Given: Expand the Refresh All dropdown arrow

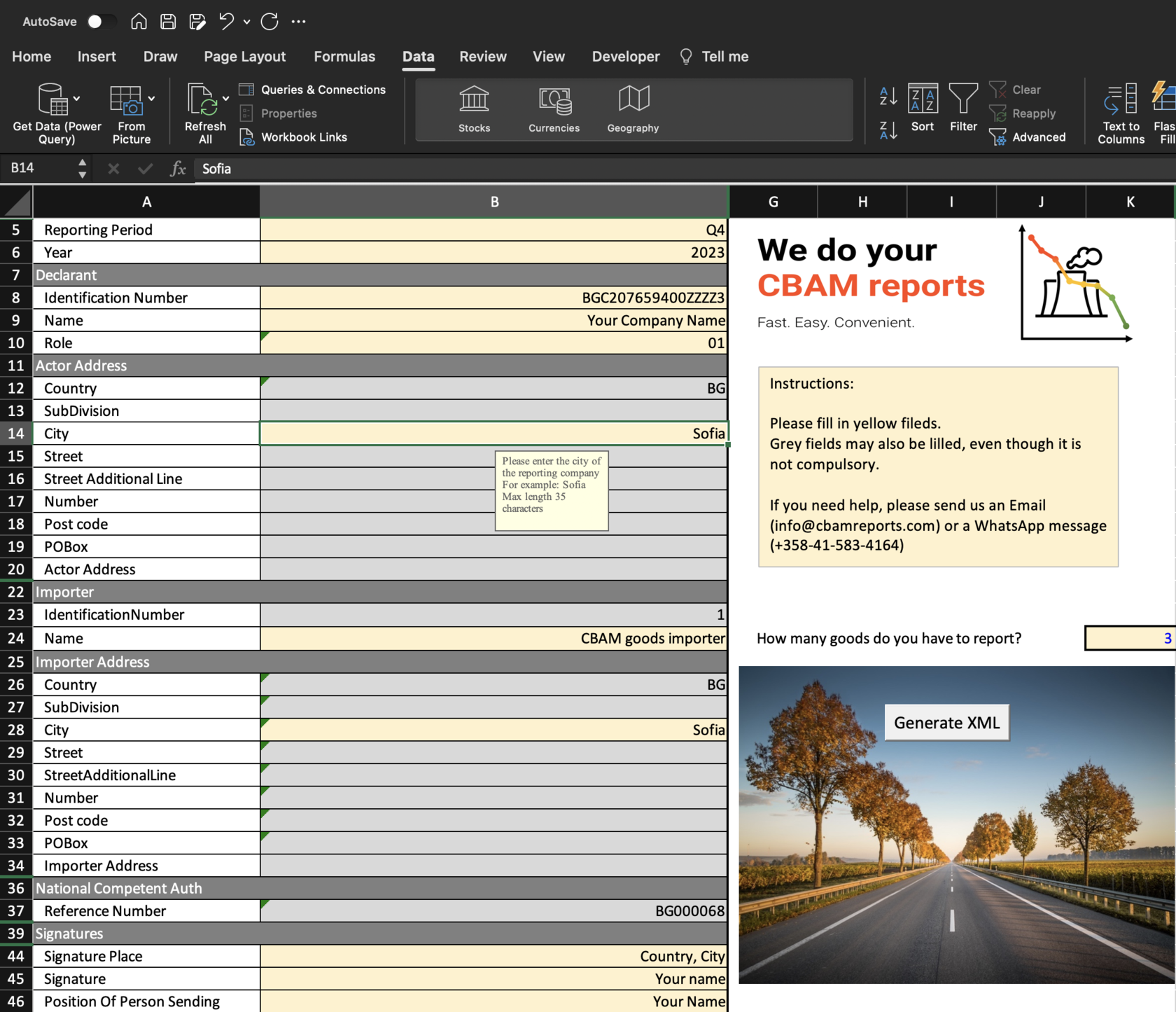Looking at the screenshot, I should 225,98.
